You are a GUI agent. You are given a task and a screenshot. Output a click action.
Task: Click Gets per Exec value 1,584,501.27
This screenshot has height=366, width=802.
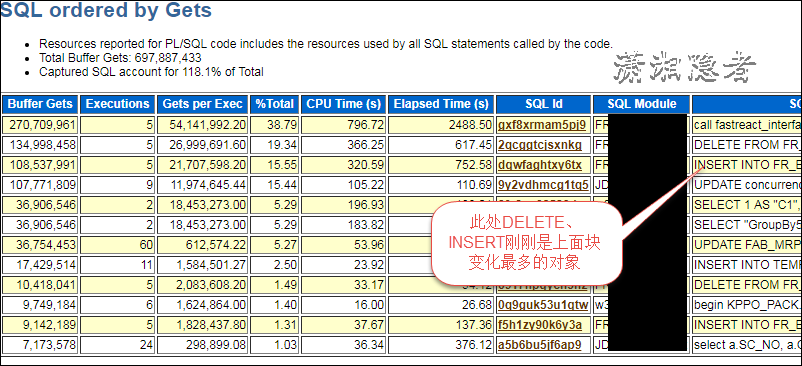pyautogui.click(x=212, y=265)
